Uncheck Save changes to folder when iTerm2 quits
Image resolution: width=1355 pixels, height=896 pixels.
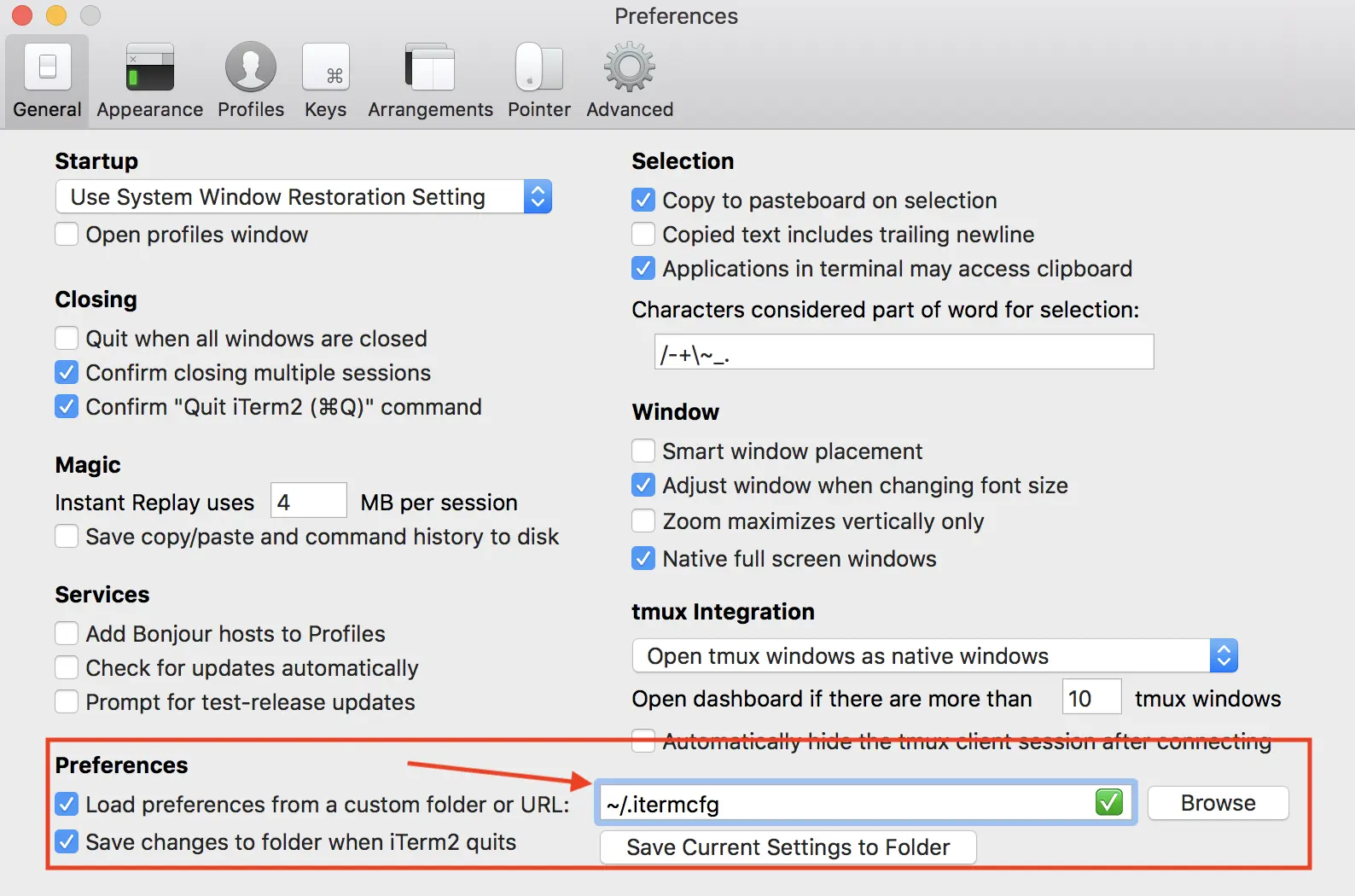pos(67,841)
